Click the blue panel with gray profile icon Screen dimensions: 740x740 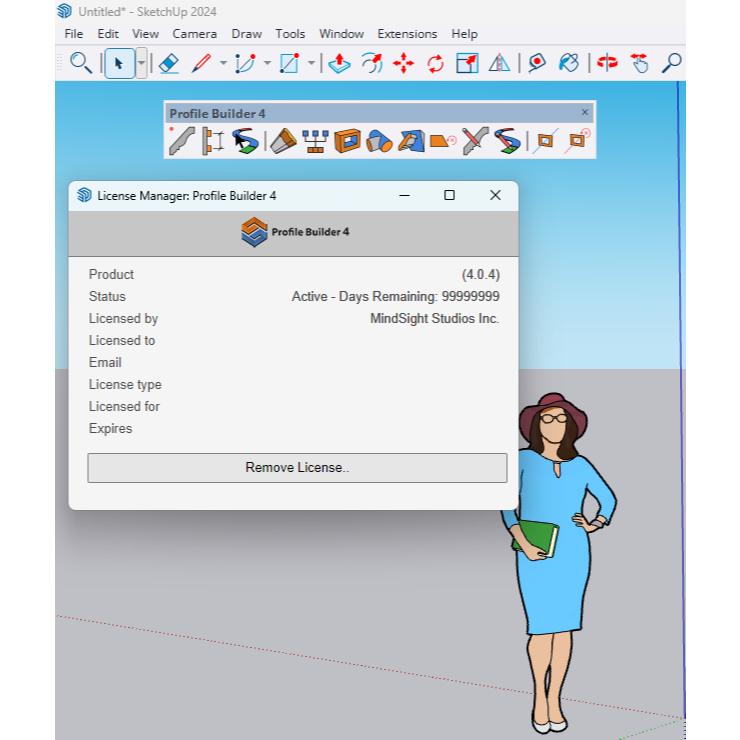pos(411,141)
